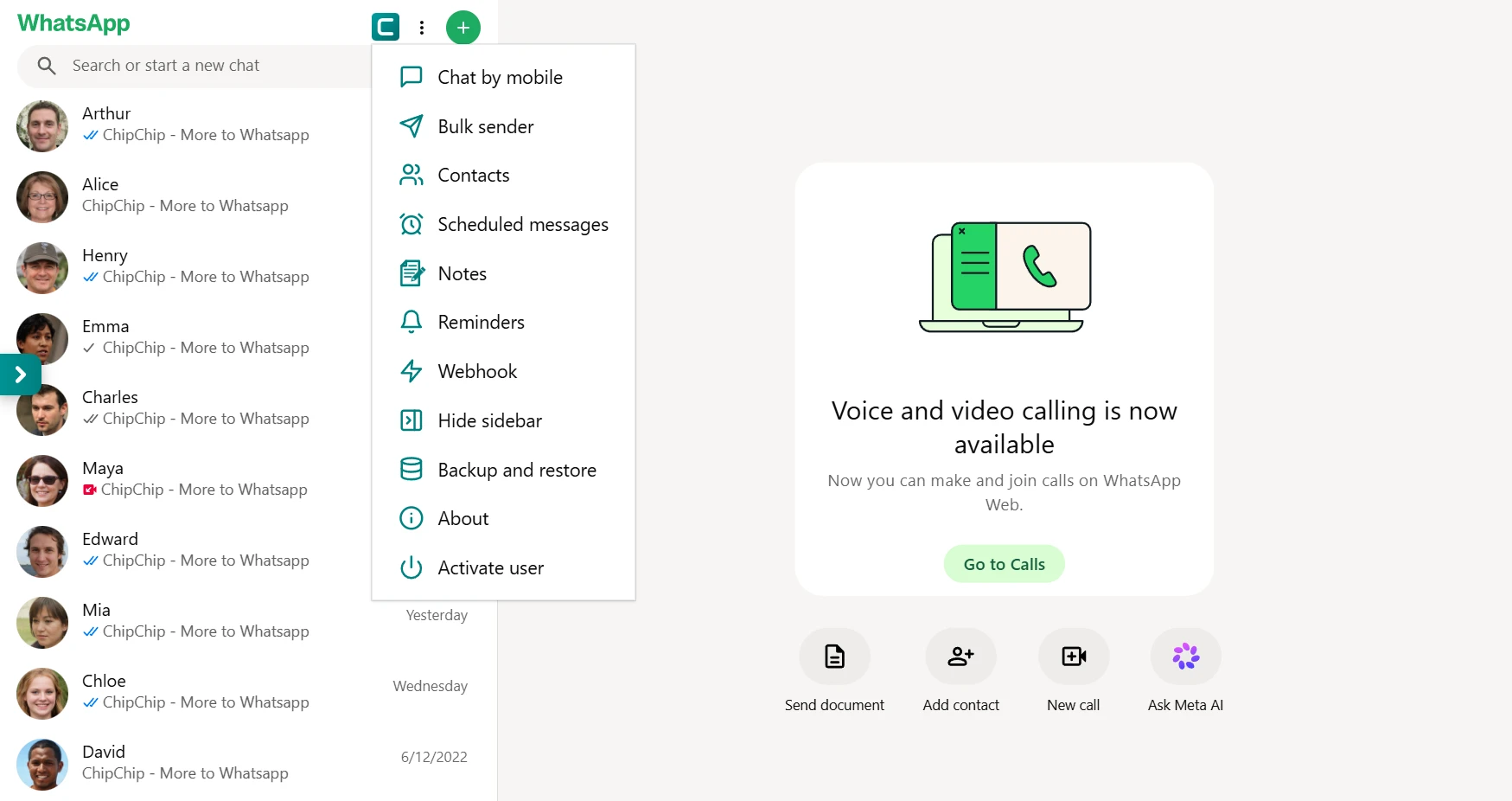Open the three-dot options menu

click(422, 28)
